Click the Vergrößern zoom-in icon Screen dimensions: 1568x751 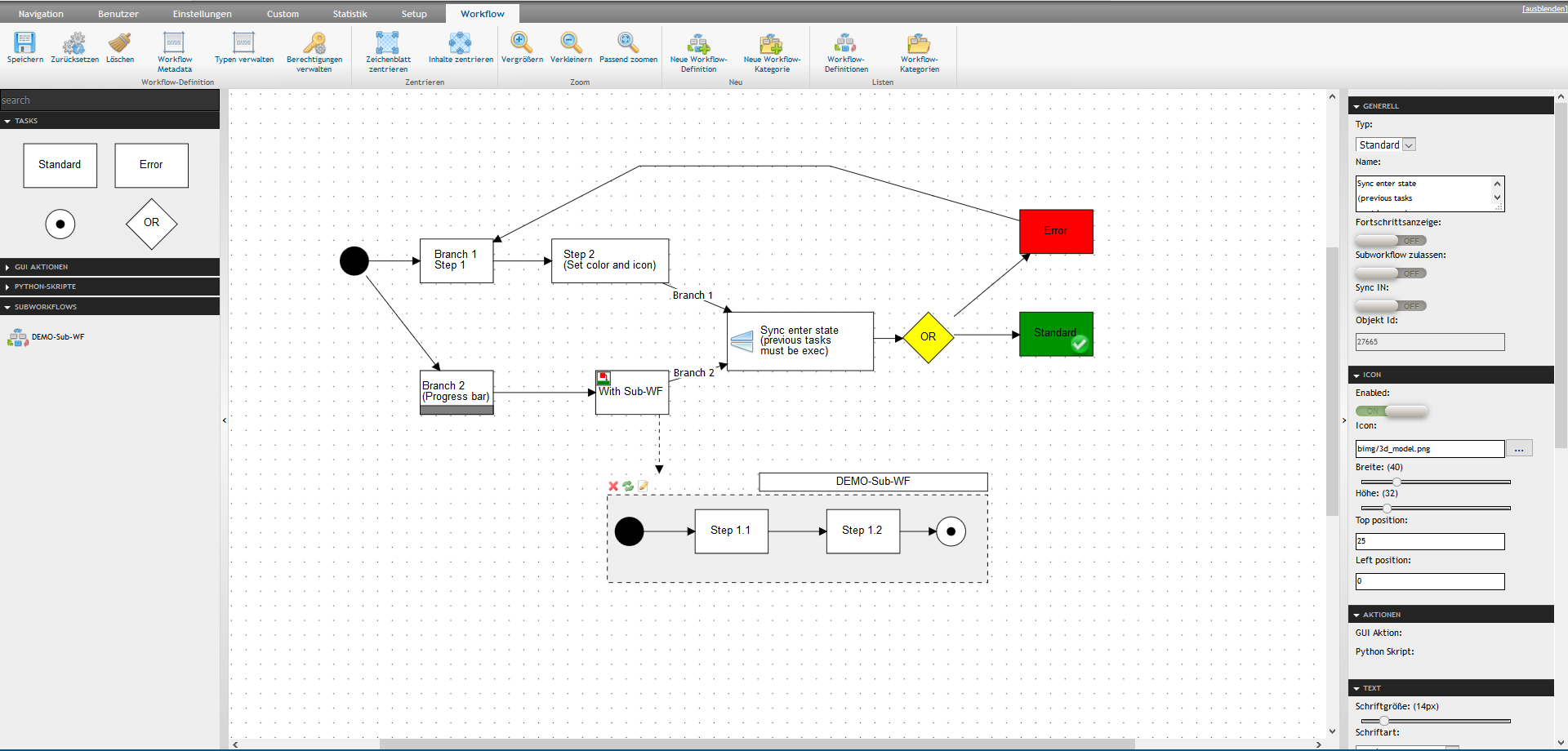tap(522, 42)
